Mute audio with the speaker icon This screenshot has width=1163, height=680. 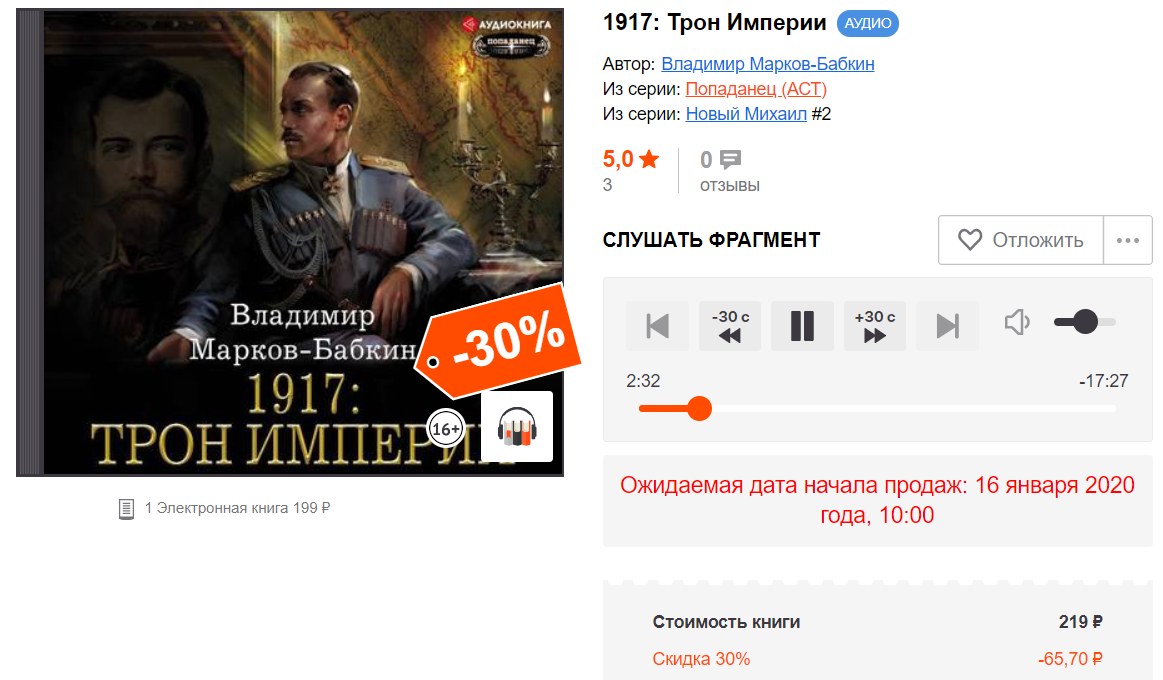(x=1017, y=322)
